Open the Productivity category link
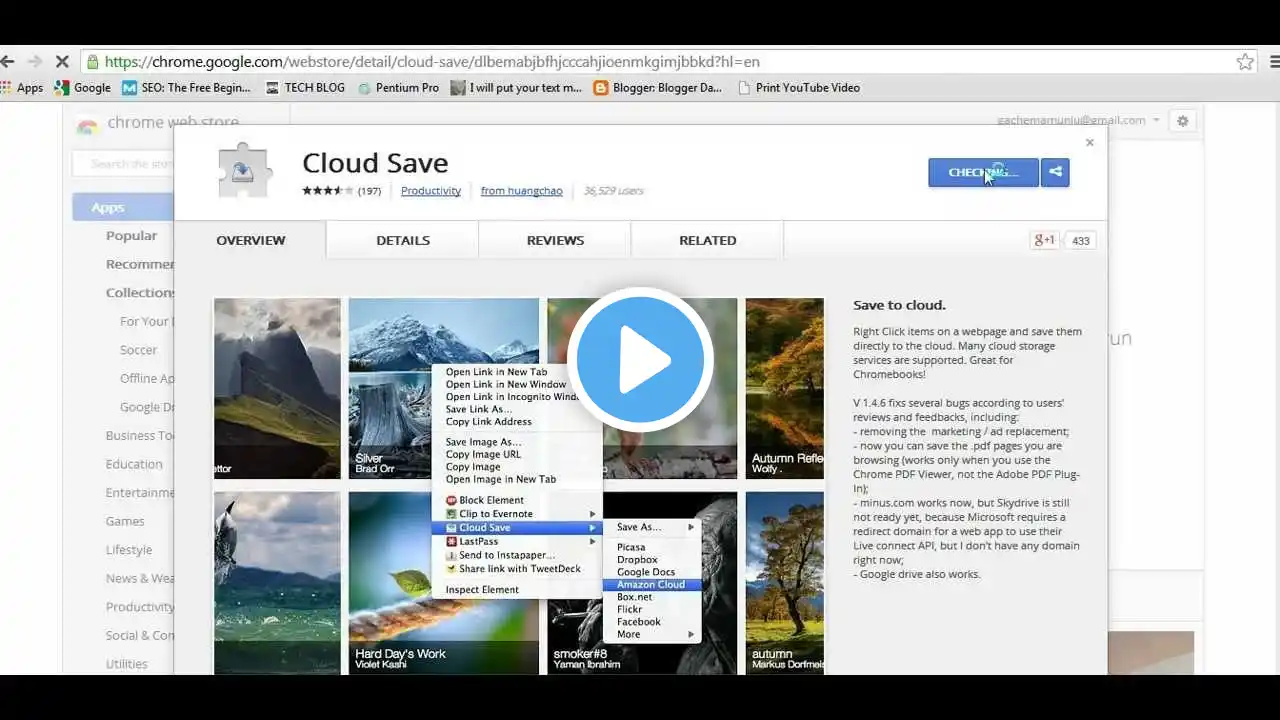This screenshot has width=1280, height=720. pos(431,191)
